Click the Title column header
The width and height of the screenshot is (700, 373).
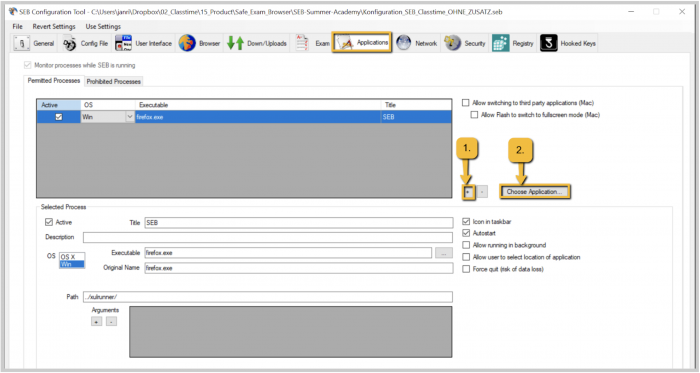pyautogui.click(x=416, y=105)
